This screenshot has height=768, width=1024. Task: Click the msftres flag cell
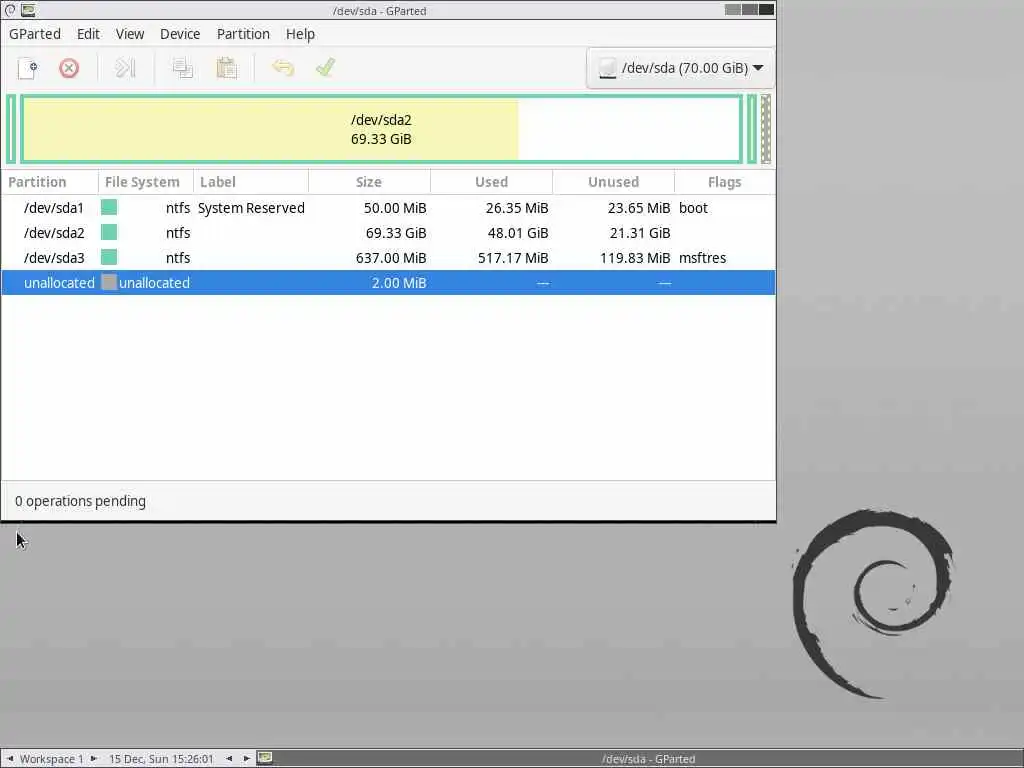click(x=703, y=258)
